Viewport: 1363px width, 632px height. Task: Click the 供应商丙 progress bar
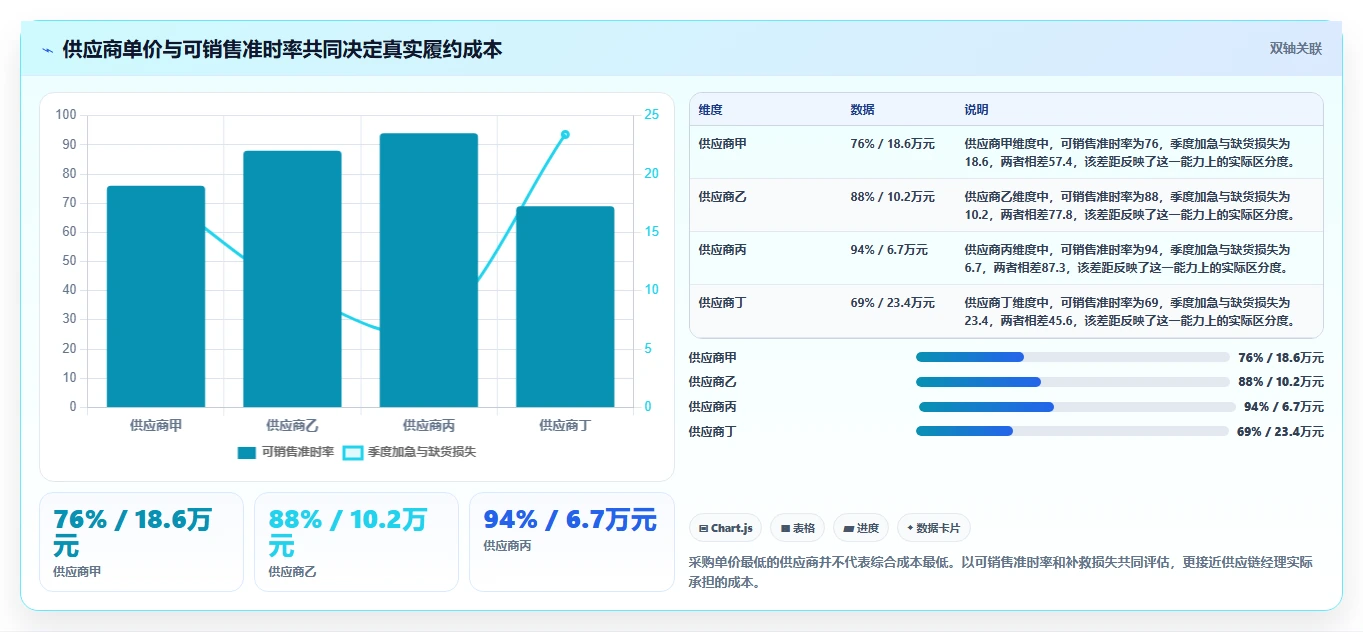(x=1078, y=407)
